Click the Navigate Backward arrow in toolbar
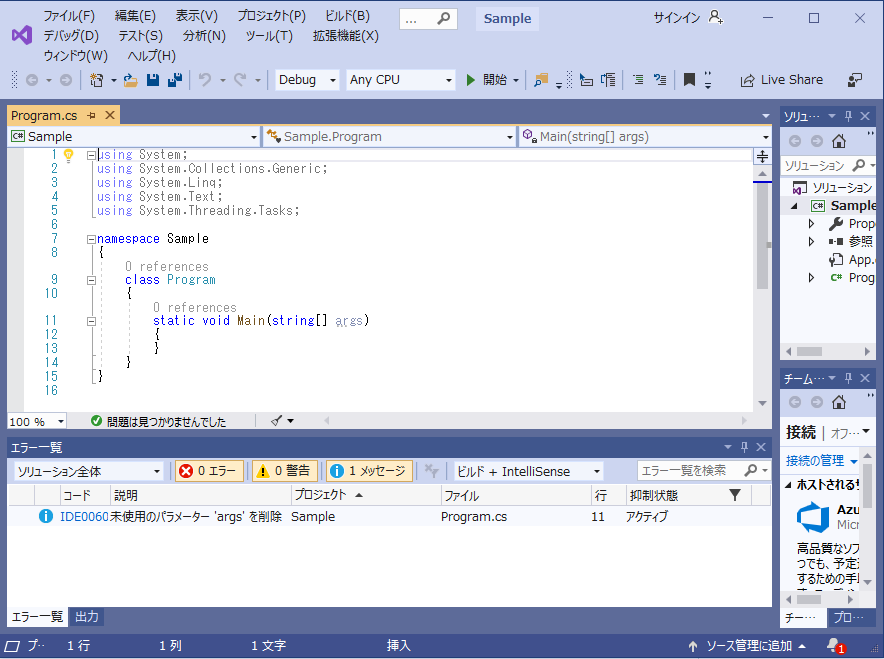This screenshot has height=659, width=884. tap(32, 81)
